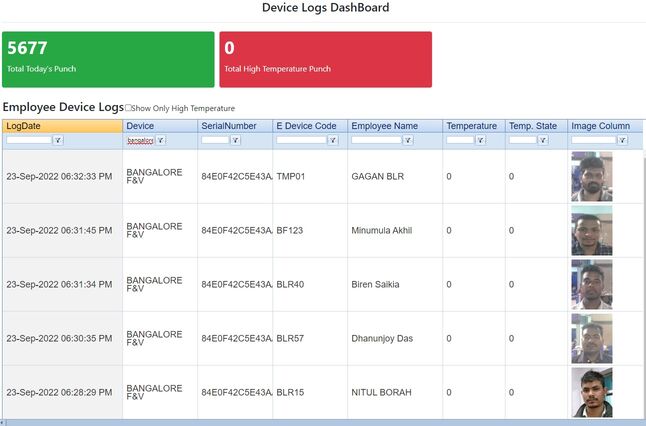Open filter menu for Temperature column
This screenshot has width=646, height=426.
(480, 140)
